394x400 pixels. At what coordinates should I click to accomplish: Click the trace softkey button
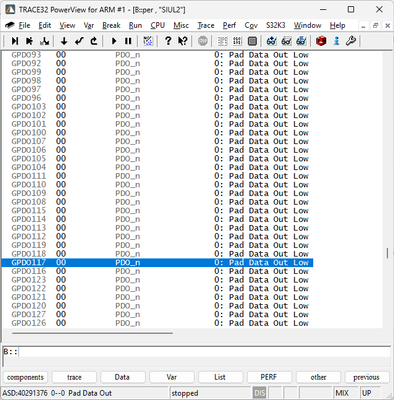74,377
